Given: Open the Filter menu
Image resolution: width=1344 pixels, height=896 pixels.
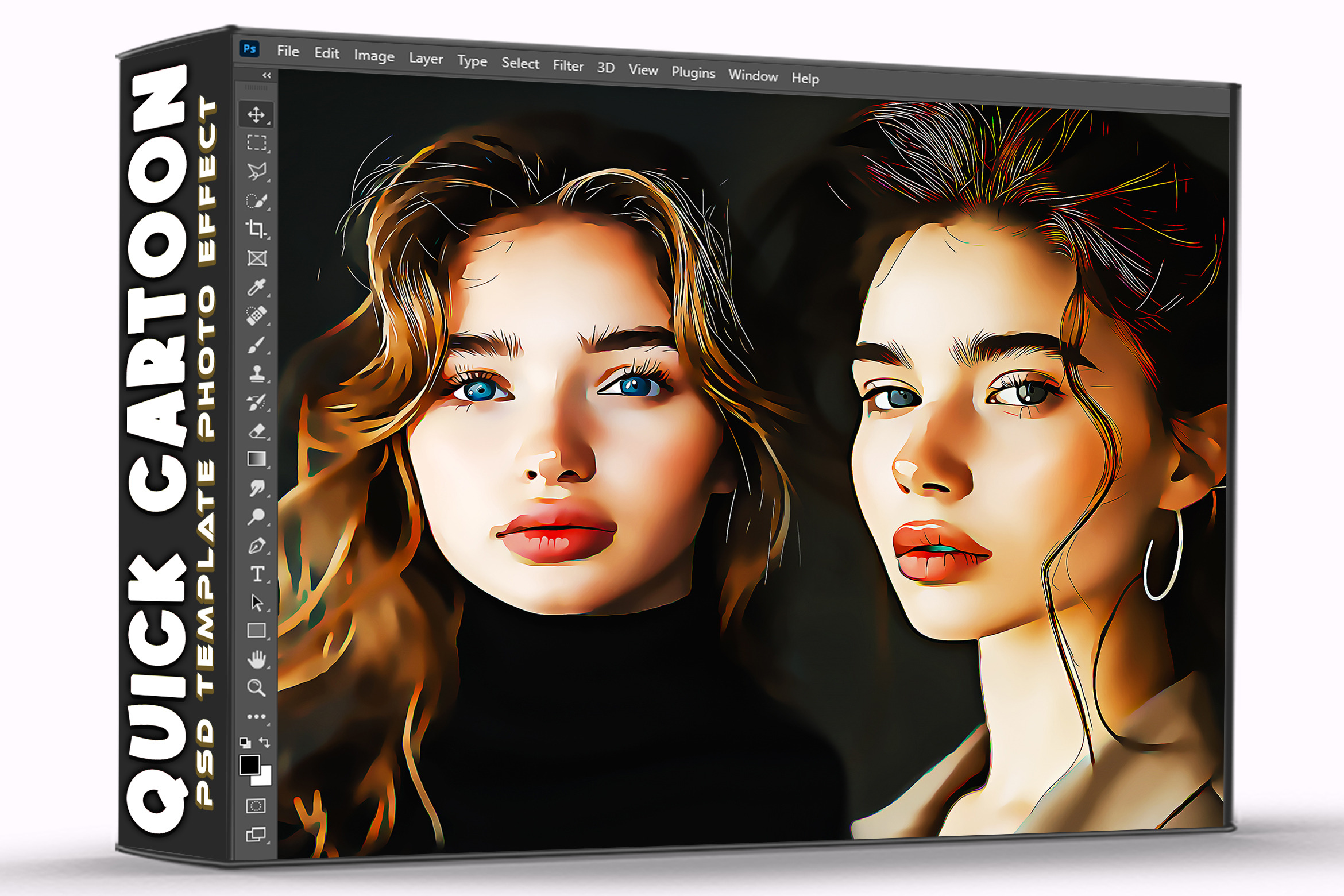Looking at the screenshot, I should point(568,66).
